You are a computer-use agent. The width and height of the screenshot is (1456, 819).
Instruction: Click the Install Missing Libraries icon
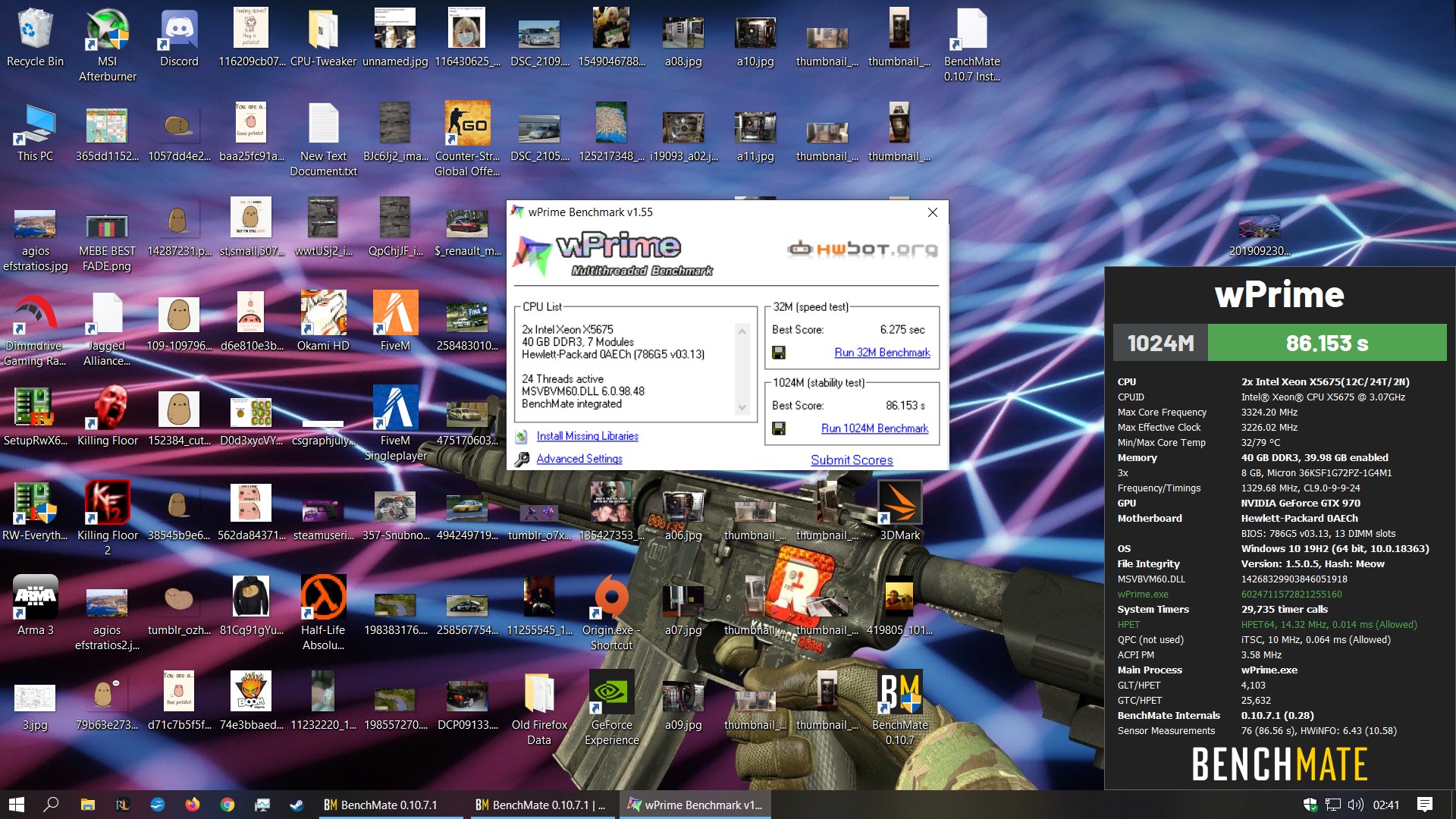(522, 436)
